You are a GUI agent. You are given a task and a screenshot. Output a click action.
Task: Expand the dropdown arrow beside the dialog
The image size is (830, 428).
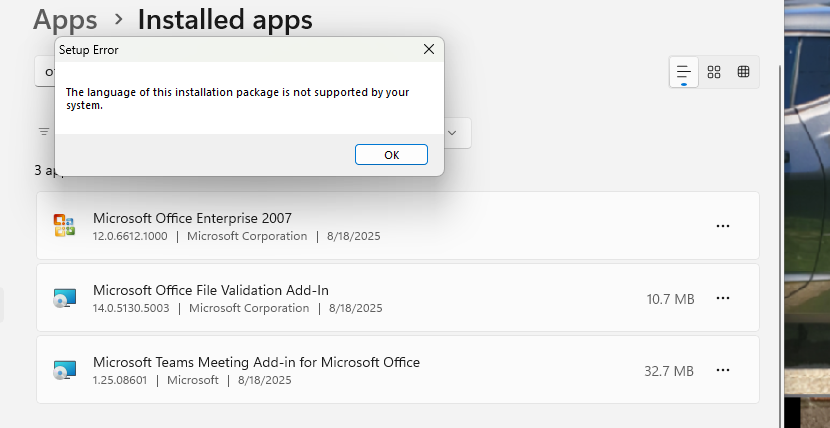(x=453, y=132)
